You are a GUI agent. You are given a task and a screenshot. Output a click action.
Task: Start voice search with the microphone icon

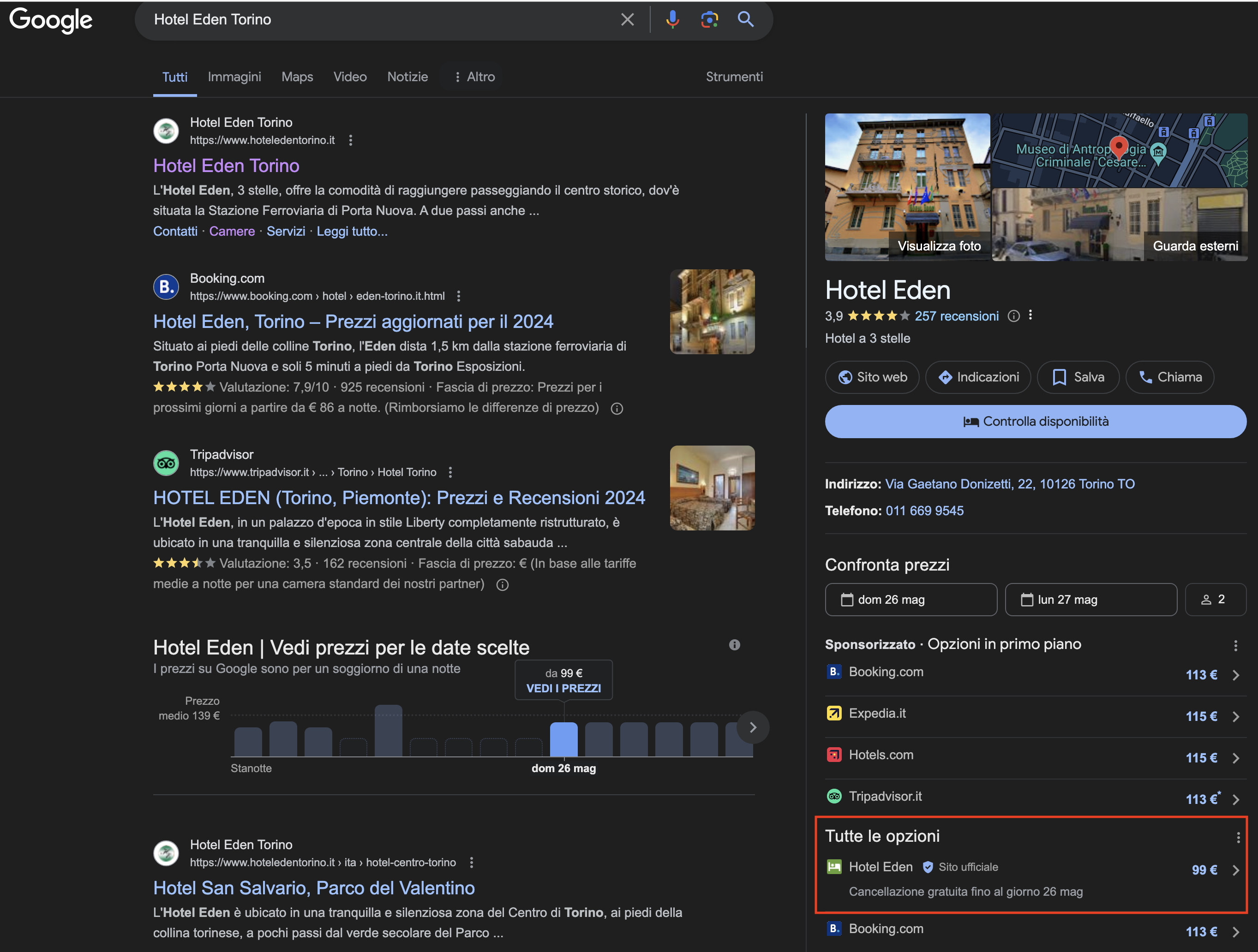(x=672, y=20)
